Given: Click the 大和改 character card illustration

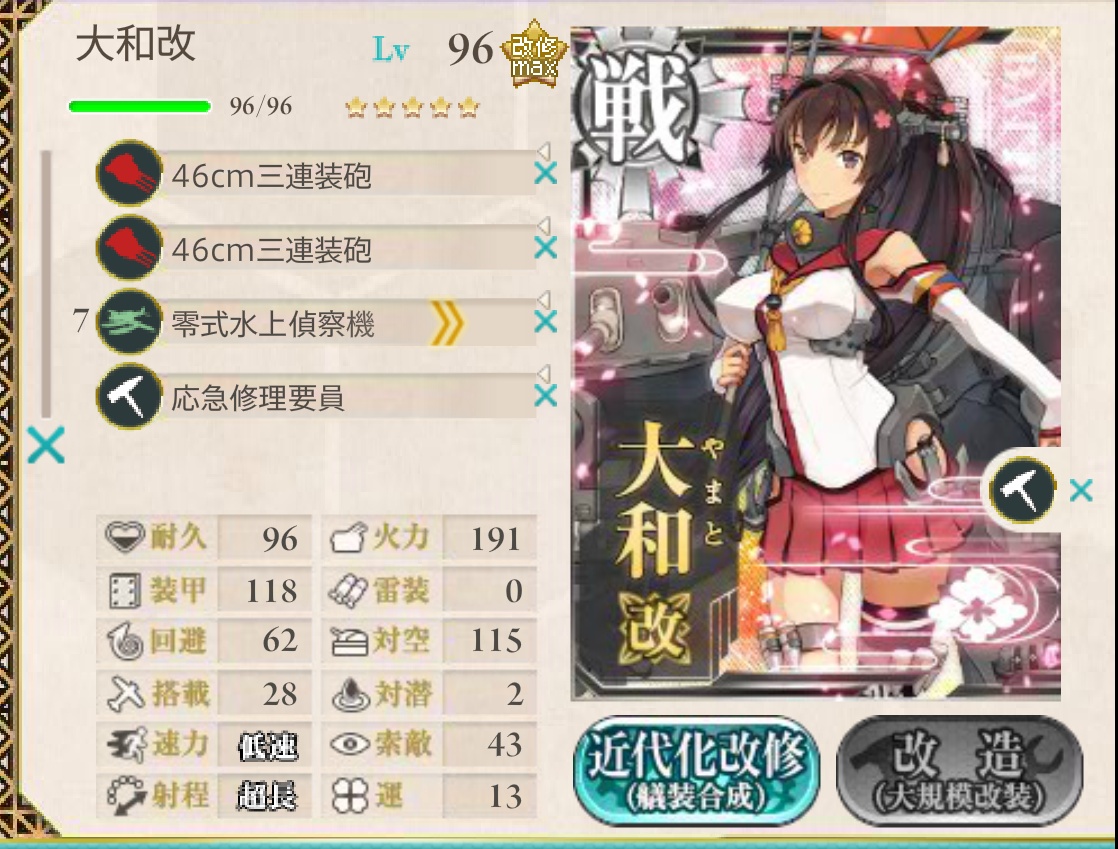Looking at the screenshot, I should tap(816, 364).
